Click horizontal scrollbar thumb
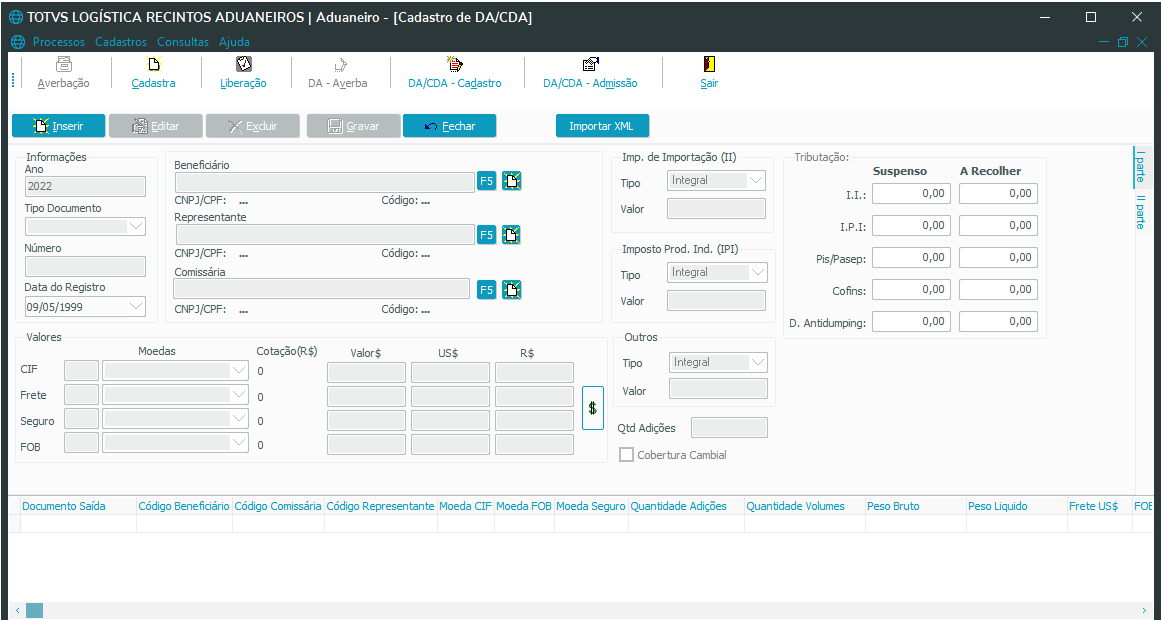Screen dimensions: 1161x620 tap(35, 610)
